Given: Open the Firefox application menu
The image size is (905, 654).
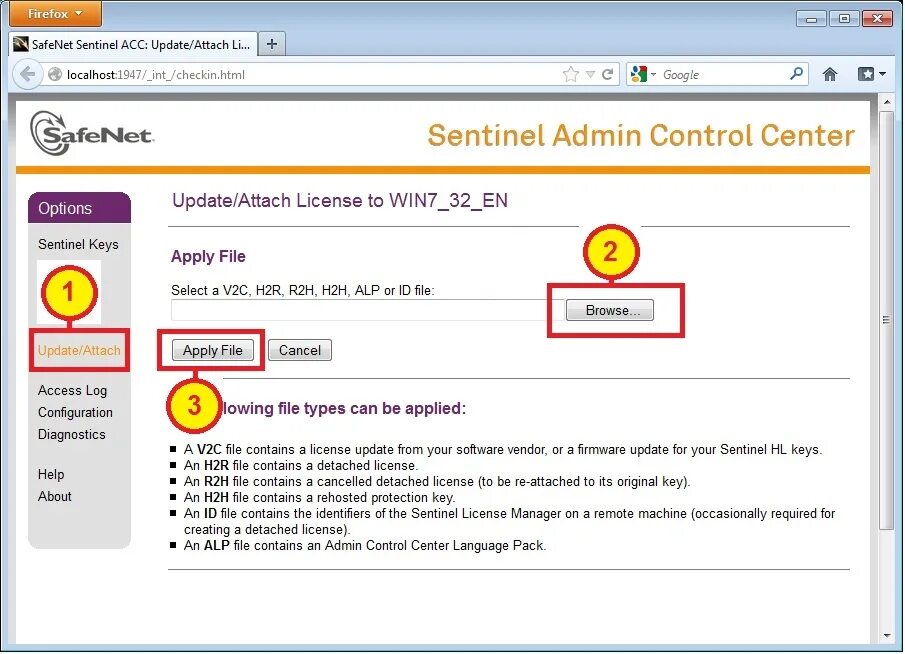Looking at the screenshot, I should coord(55,13).
